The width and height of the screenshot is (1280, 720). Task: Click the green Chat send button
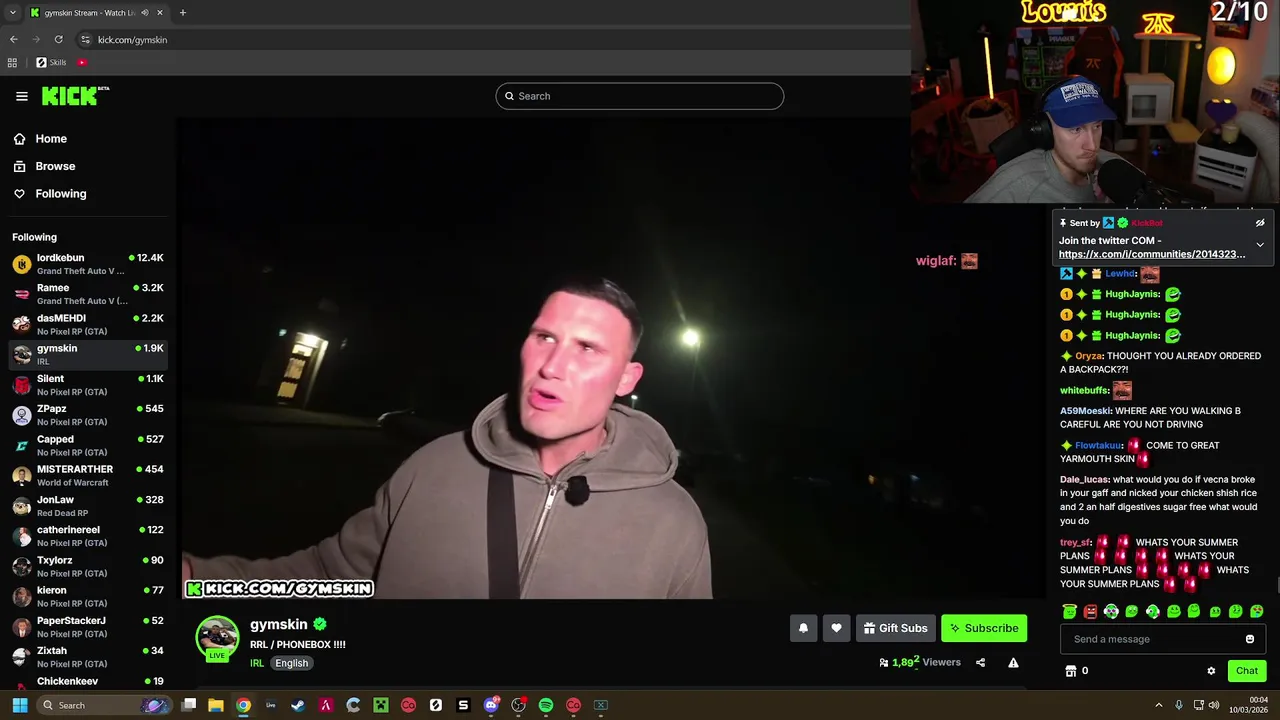(1246, 671)
